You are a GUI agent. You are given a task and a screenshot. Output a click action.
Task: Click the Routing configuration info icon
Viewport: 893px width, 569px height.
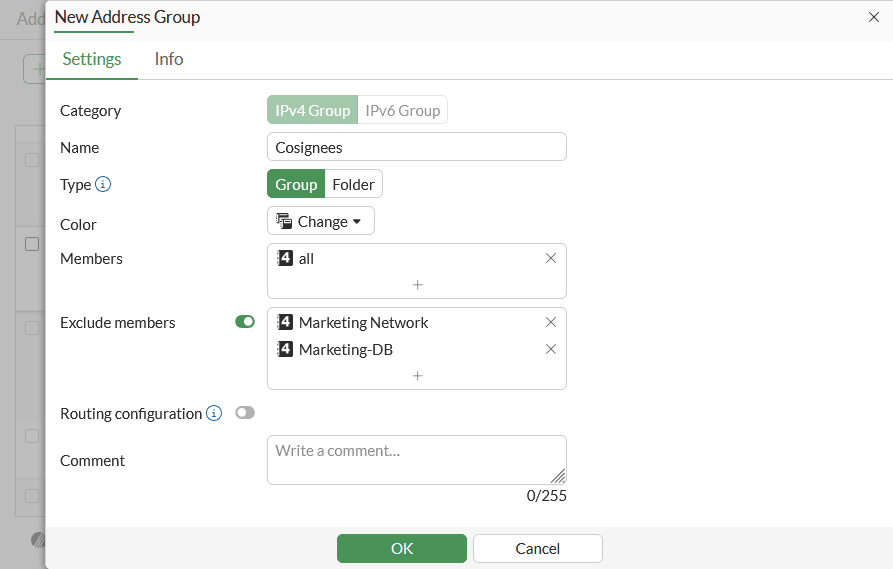[x=214, y=413]
